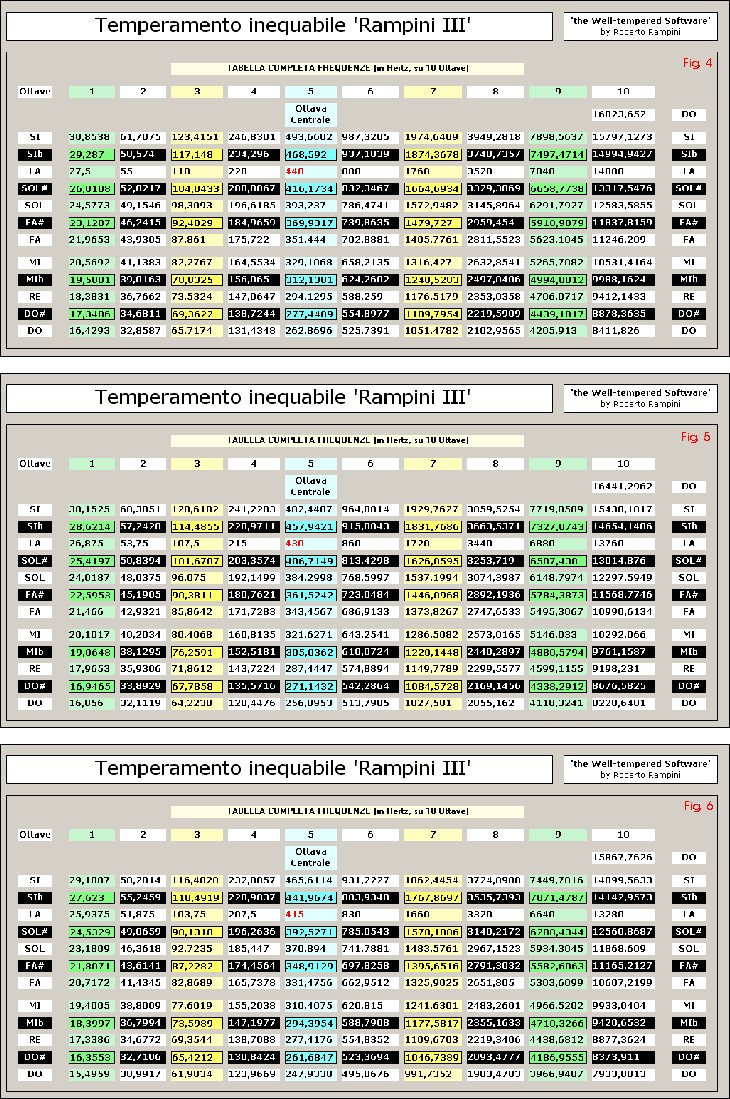
Task: Select the 9198,231 cell in the RE row
Action: coord(623,669)
